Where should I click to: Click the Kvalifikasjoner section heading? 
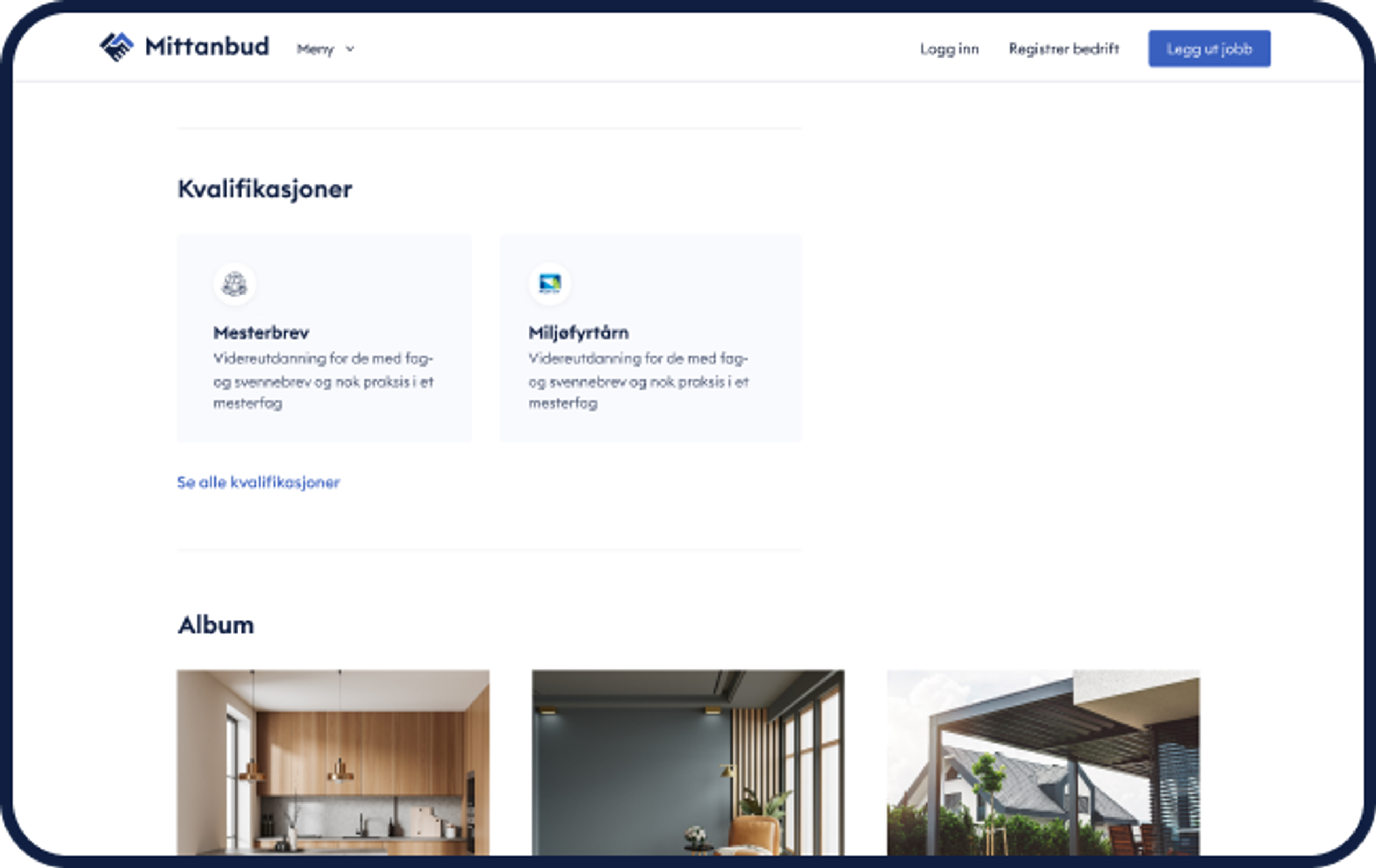pyautogui.click(x=264, y=189)
